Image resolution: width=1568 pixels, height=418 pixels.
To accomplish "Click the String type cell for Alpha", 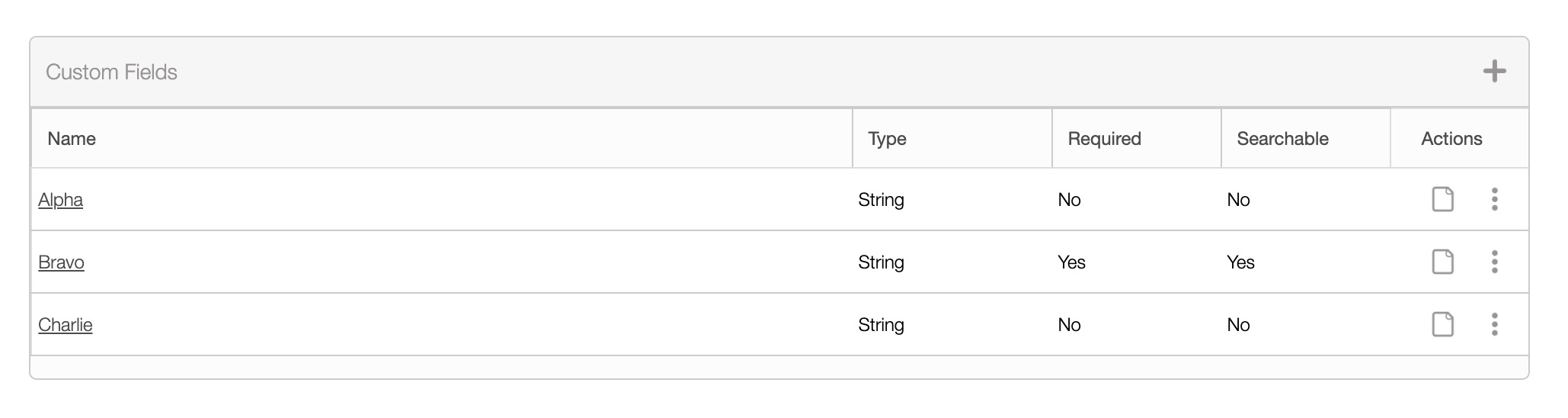I will (x=881, y=200).
